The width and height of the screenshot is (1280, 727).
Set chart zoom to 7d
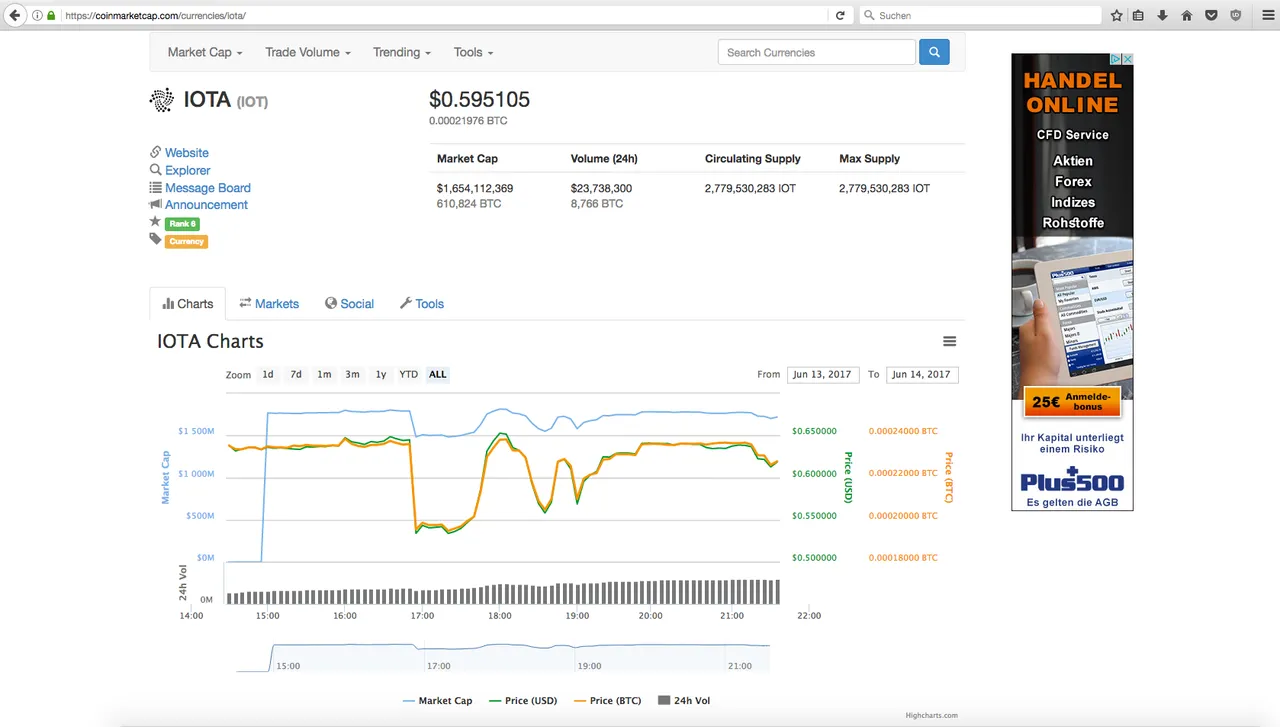tap(296, 374)
